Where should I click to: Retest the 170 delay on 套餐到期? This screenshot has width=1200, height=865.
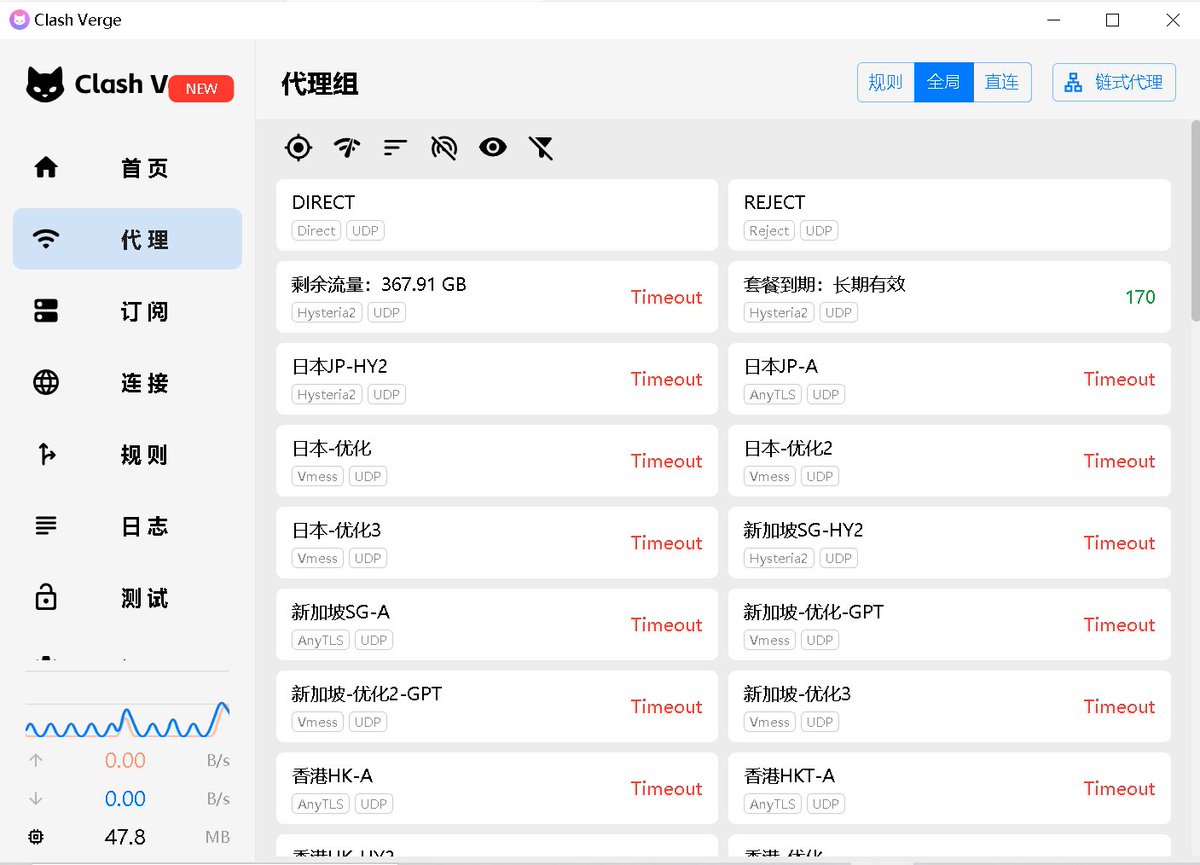coord(1140,297)
